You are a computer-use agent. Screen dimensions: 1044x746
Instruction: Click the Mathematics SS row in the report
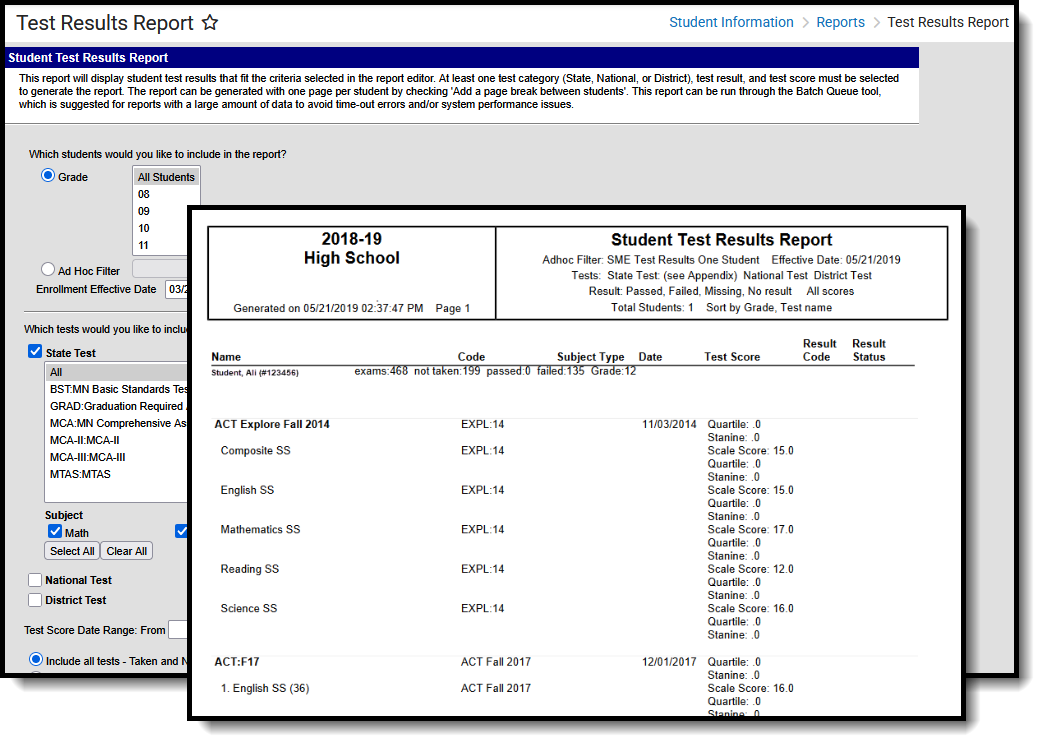[260, 530]
